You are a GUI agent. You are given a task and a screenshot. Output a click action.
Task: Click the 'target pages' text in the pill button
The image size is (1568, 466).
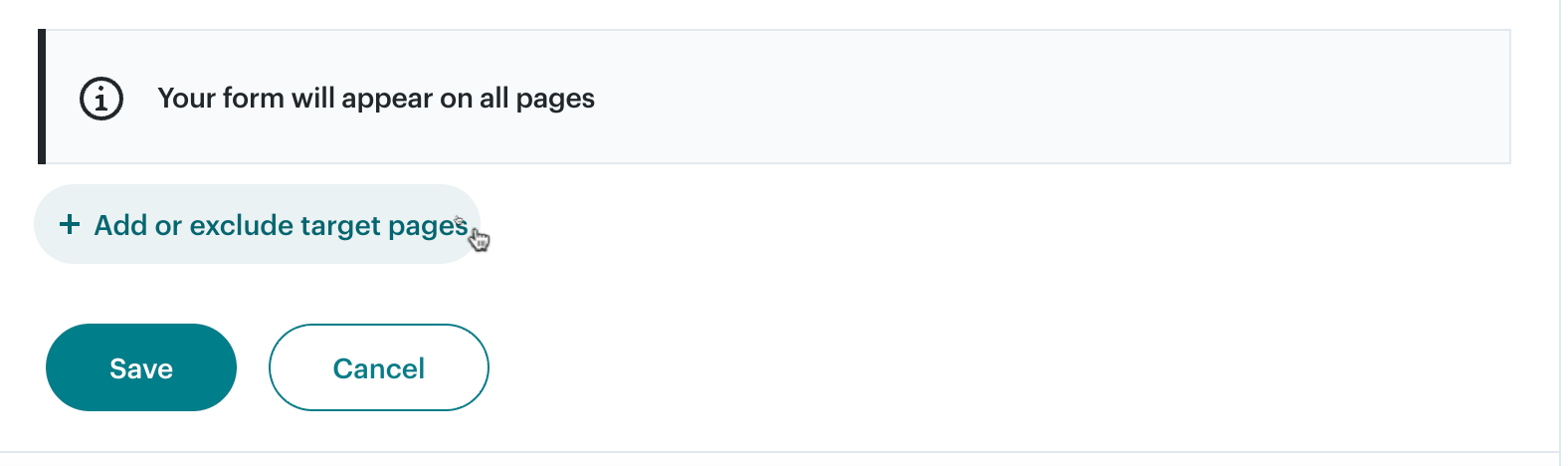point(383,226)
